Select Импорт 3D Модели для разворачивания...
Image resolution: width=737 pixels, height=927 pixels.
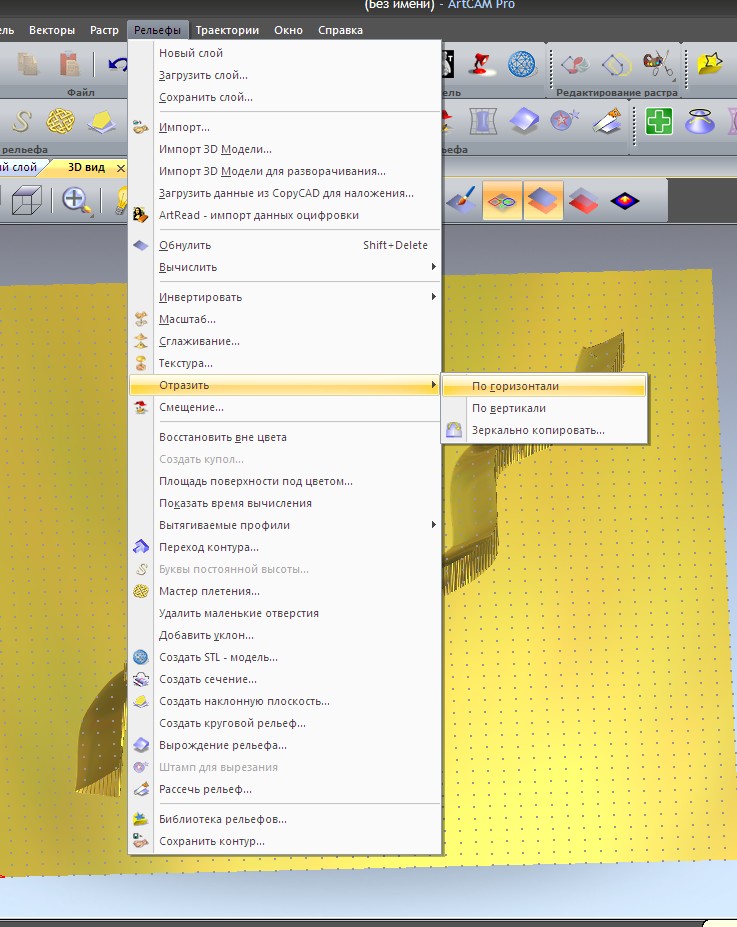[x=285, y=171]
